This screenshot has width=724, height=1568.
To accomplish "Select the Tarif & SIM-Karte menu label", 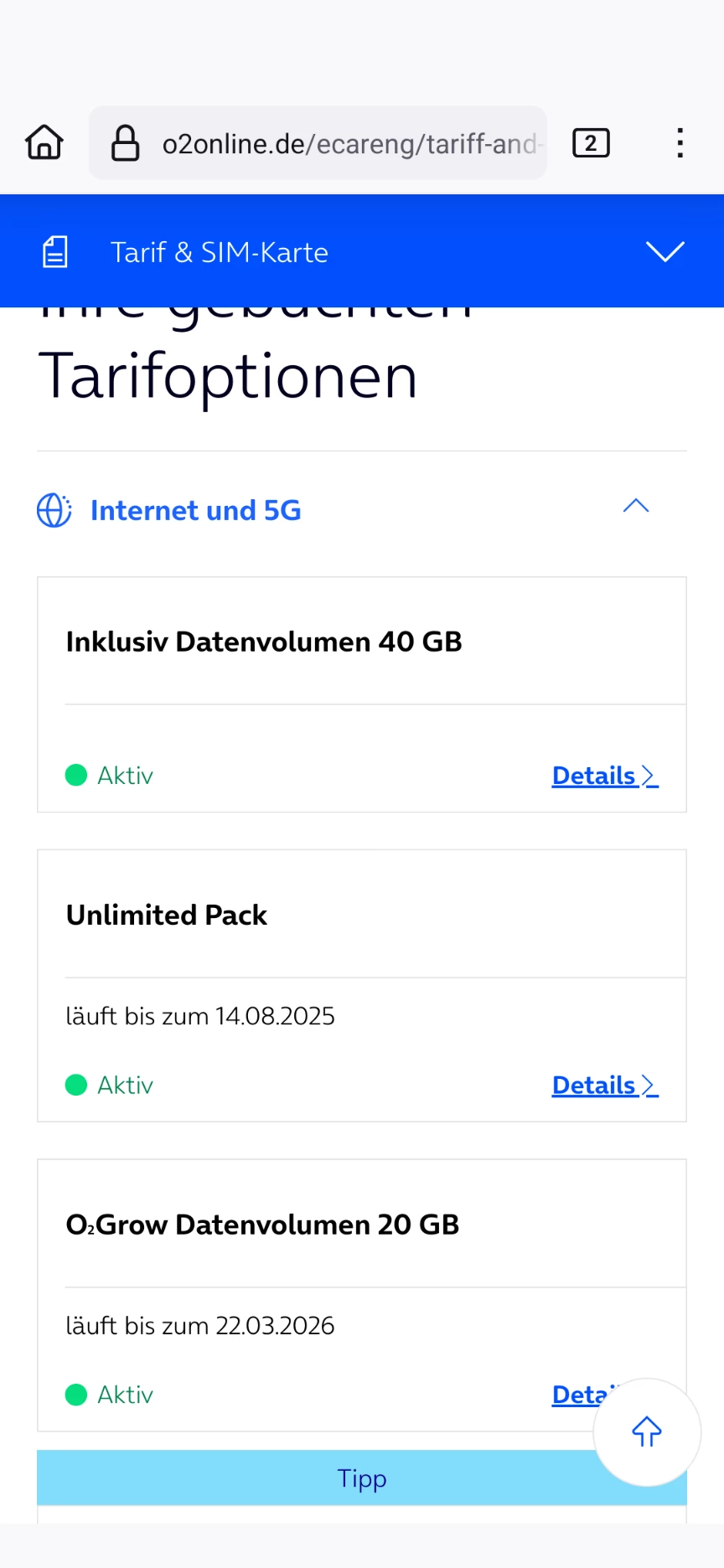I will point(219,252).
